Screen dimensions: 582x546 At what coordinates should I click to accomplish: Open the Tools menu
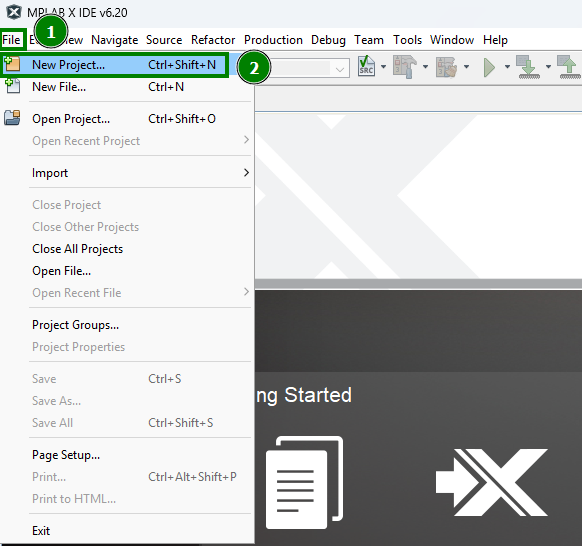407,40
